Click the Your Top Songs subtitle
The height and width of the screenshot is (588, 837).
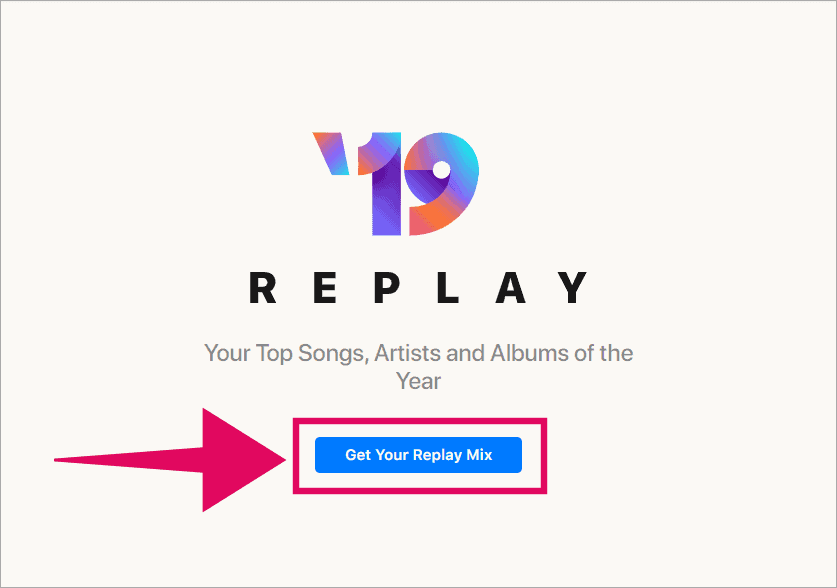[x=418, y=353]
